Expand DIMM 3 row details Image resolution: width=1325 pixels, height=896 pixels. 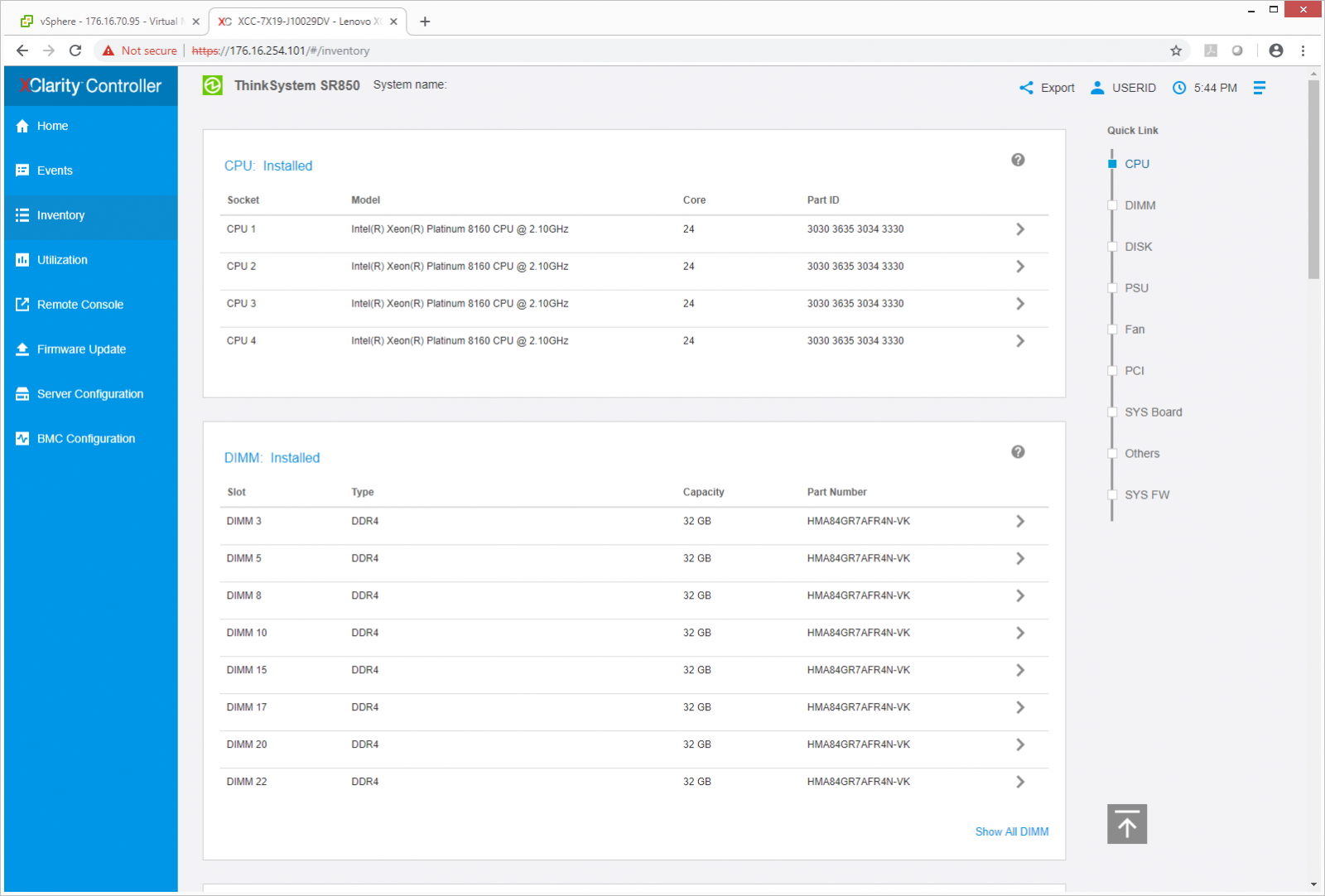(x=1020, y=522)
